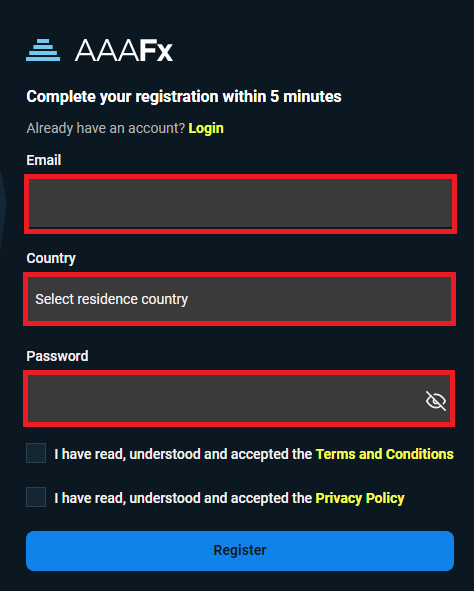Click the AAAFx wordmark text logo
The height and width of the screenshot is (591, 474).
click(x=124, y=50)
